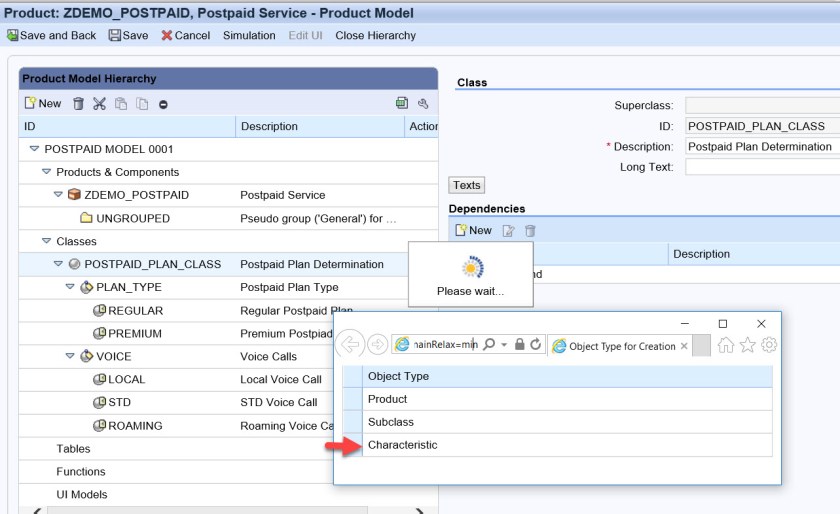Click the delete trash icon in hierarchy toolbar
The height and width of the screenshot is (514, 840).
[x=78, y=103]
